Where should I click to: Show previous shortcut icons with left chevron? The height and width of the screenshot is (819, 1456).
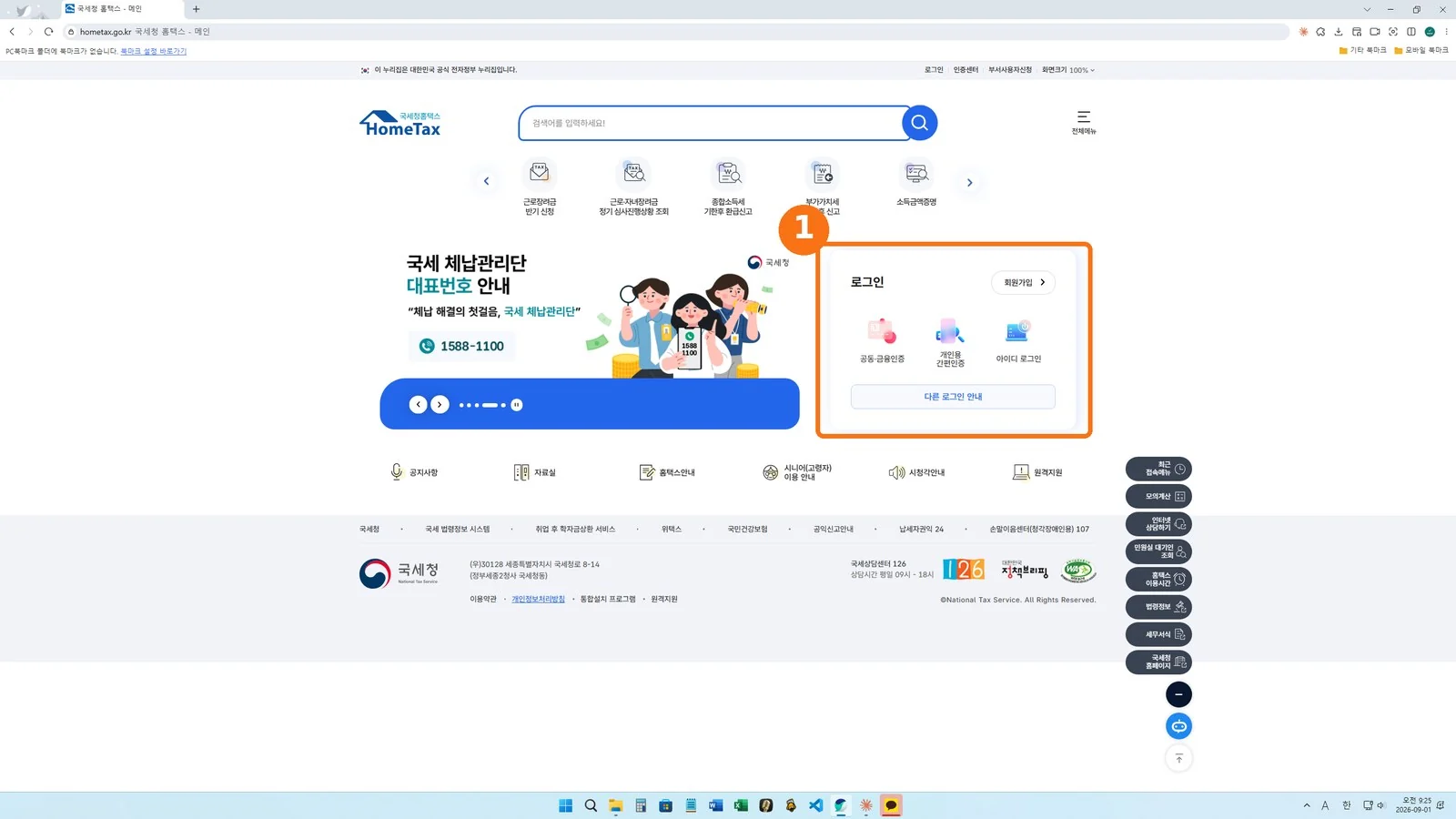pyautogui.click(x=486, y=182)
